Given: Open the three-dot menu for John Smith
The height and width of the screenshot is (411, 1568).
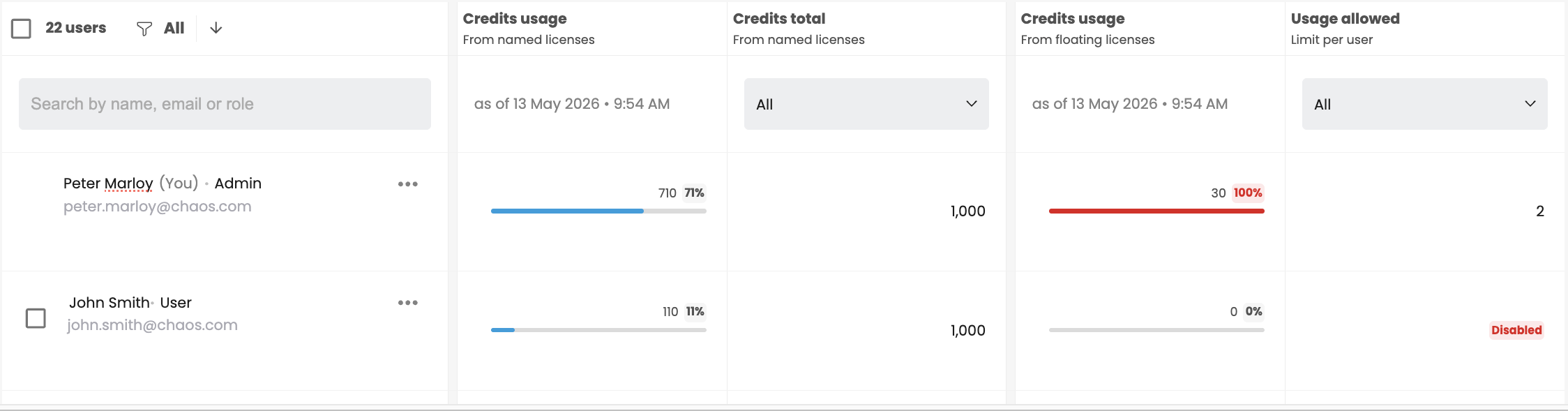Looking at the screenshot, I should click(x=408, y=303).
